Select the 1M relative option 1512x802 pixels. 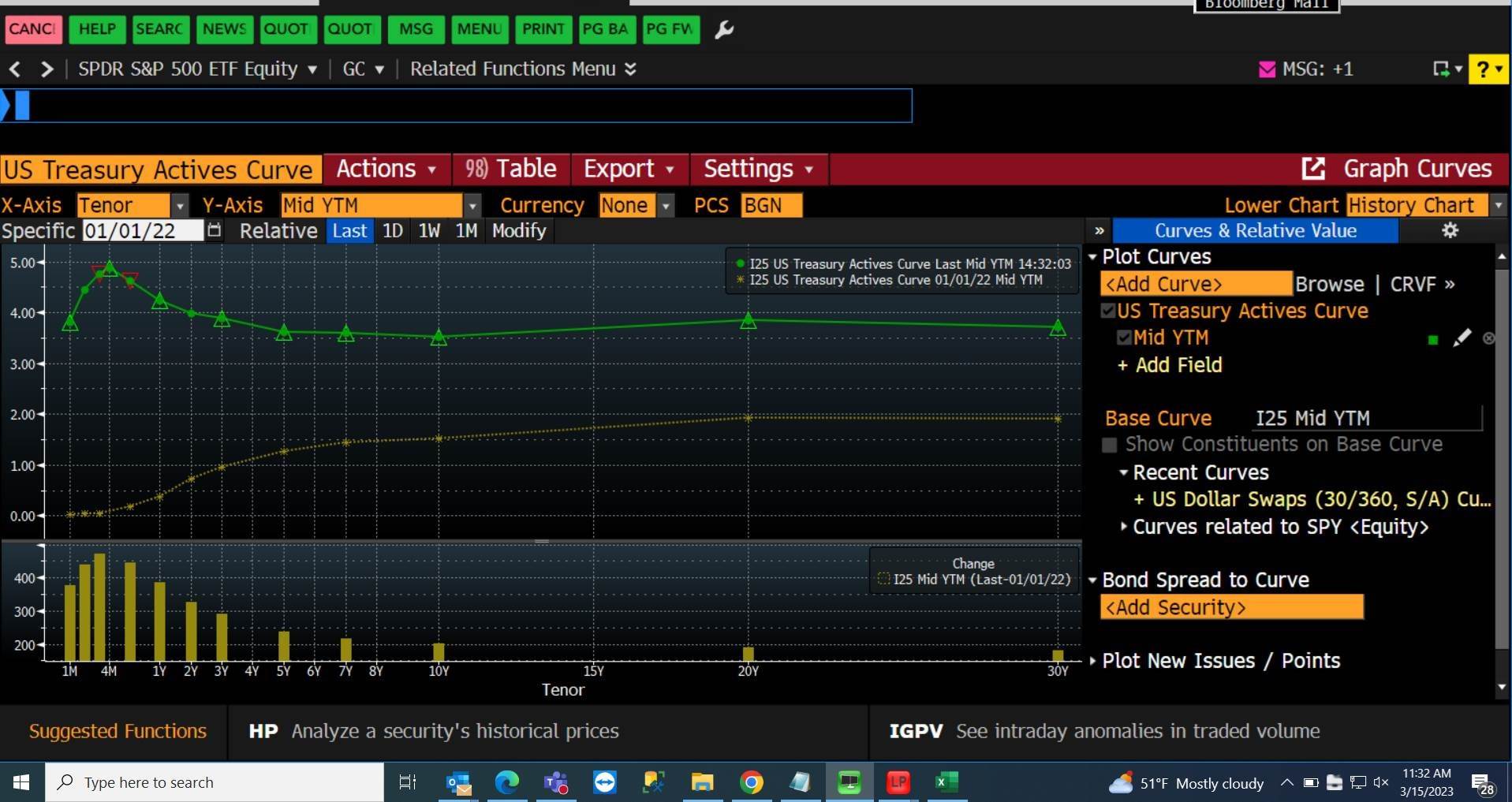click(x=466, y=231)
